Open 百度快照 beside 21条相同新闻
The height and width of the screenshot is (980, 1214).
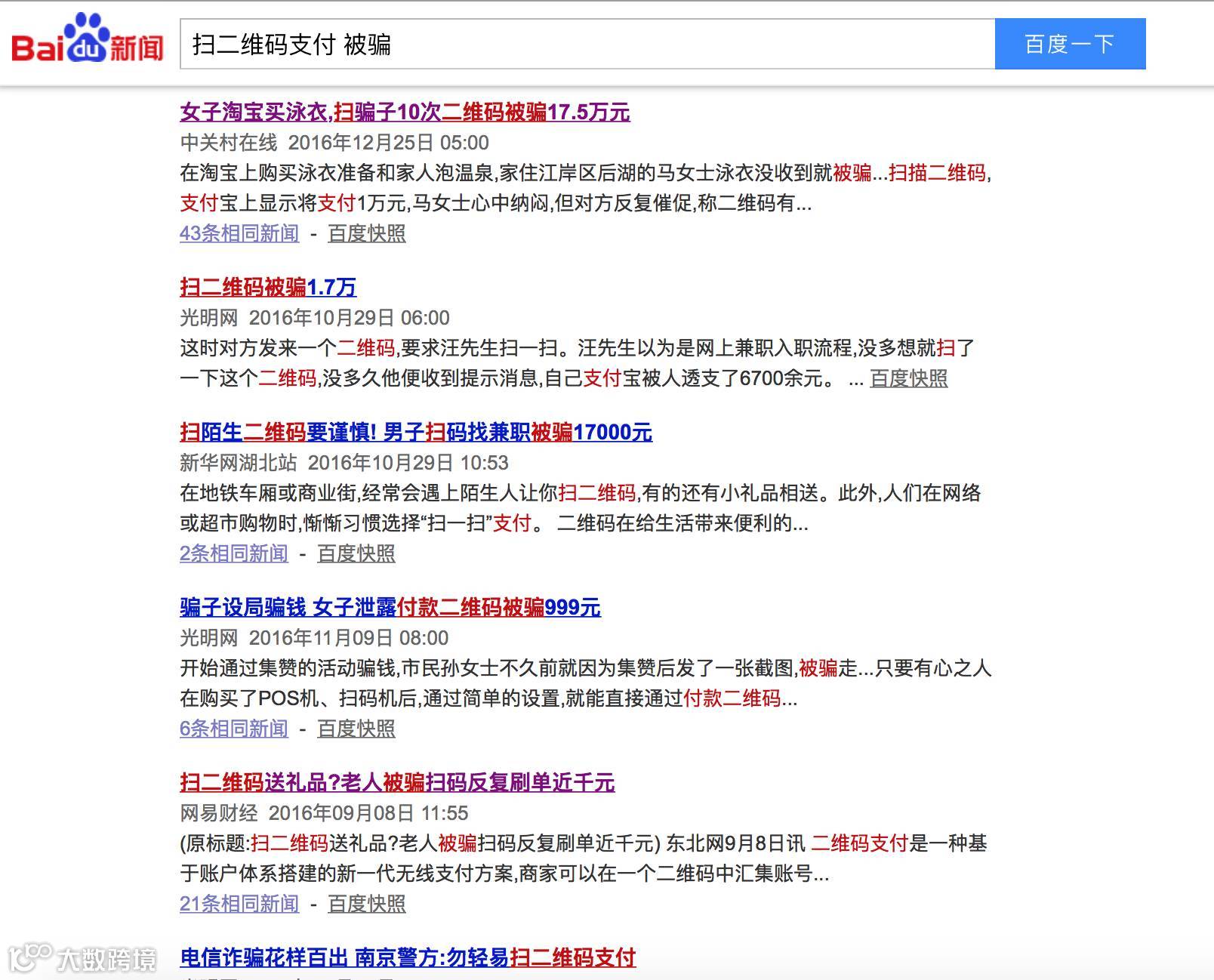point(367,904)
